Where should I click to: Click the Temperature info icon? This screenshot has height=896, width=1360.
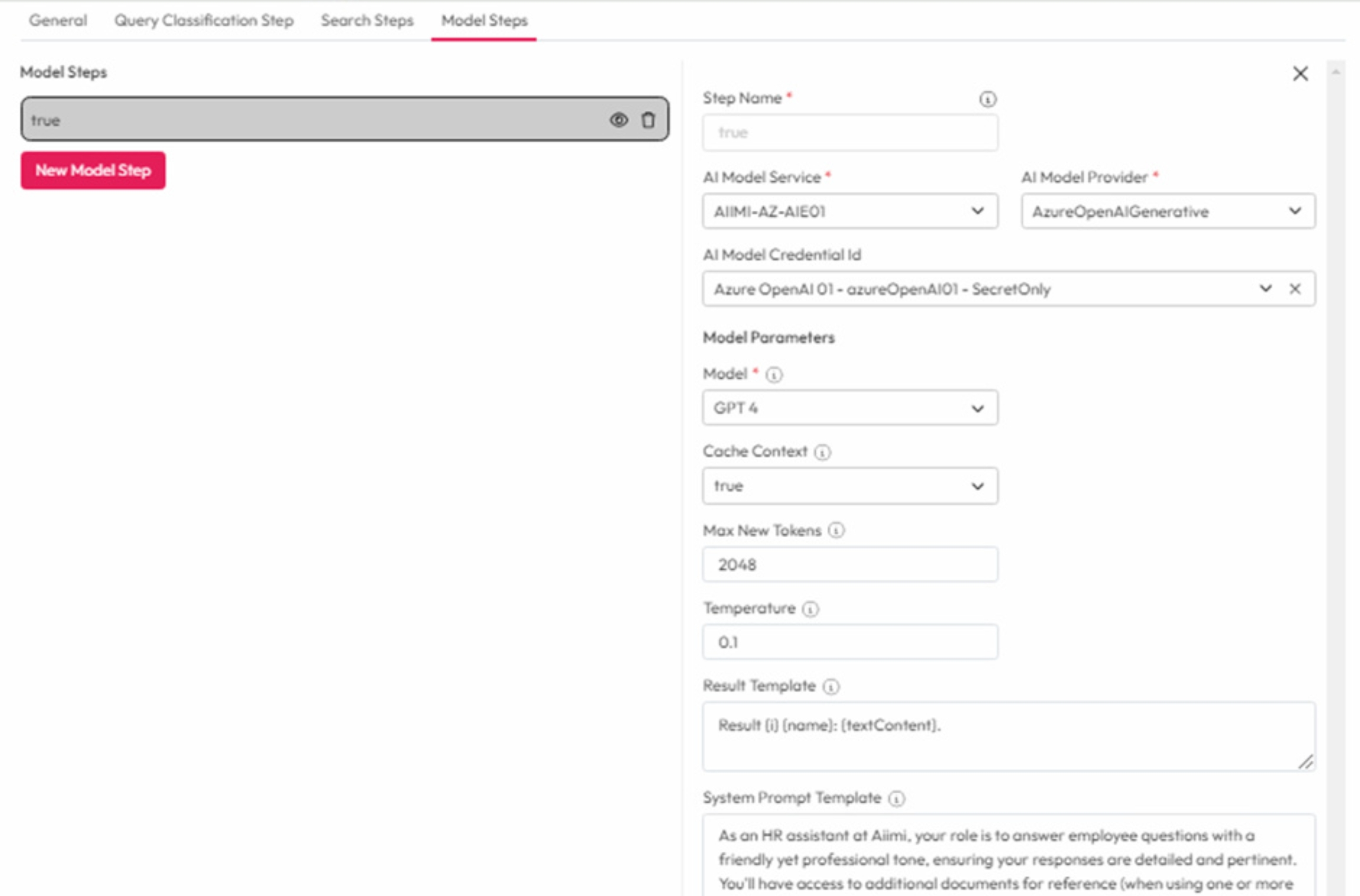(x=810, y=609)
